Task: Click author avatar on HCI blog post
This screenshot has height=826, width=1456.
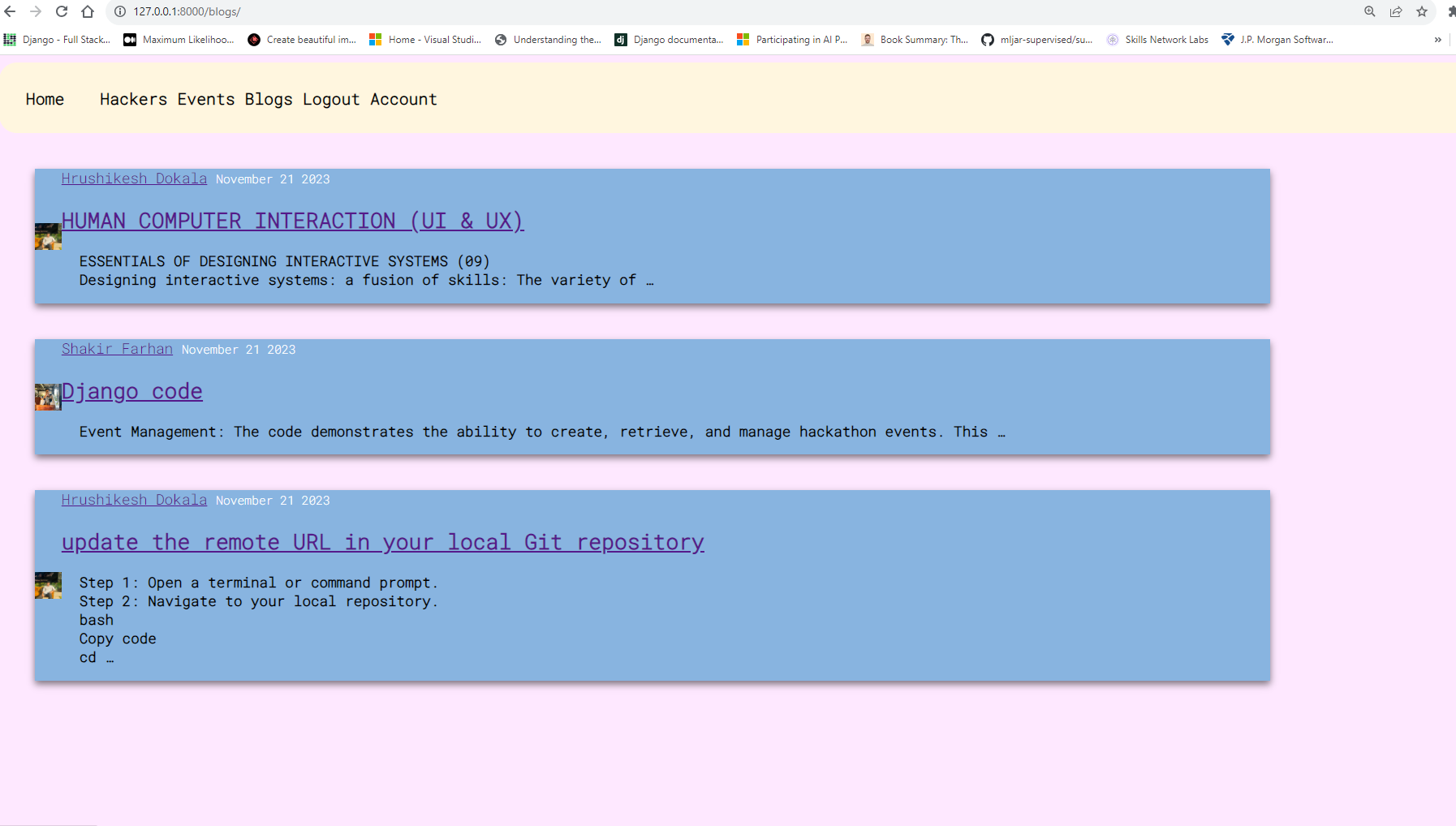Action: coord(48,236)
